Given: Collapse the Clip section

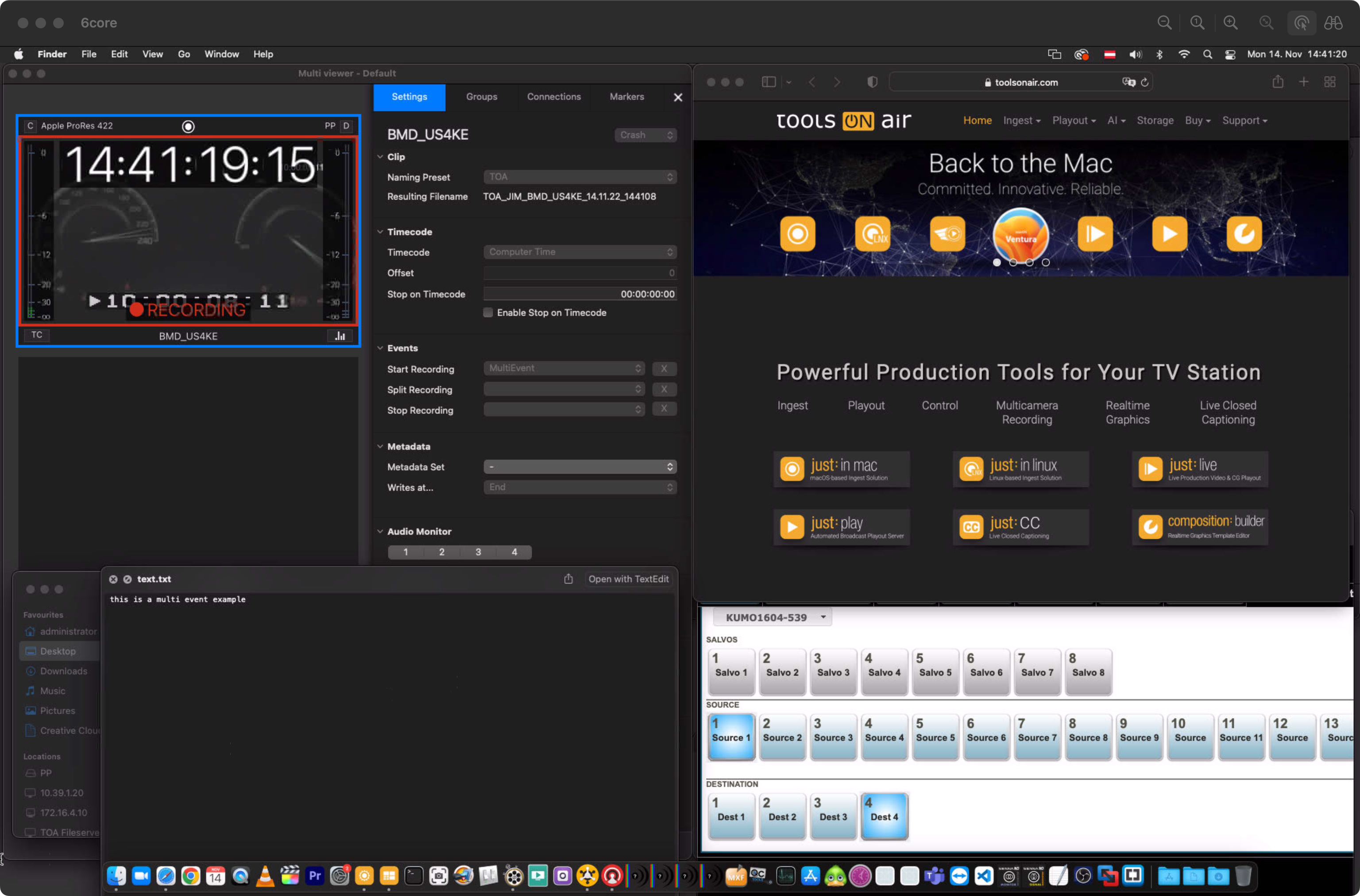Looking at the screenshot, I should point(380,157).
